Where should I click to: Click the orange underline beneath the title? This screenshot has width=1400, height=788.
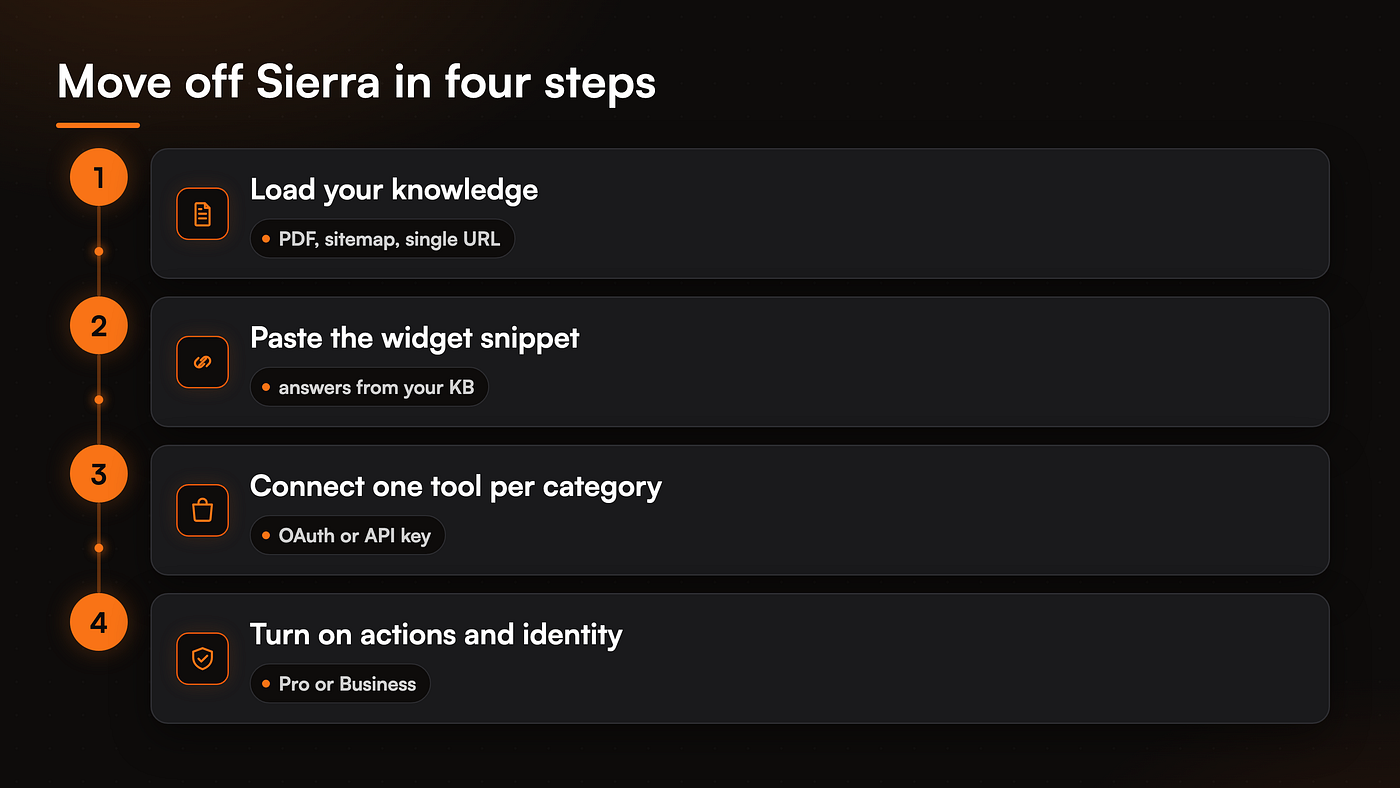[x=98, y=126]
